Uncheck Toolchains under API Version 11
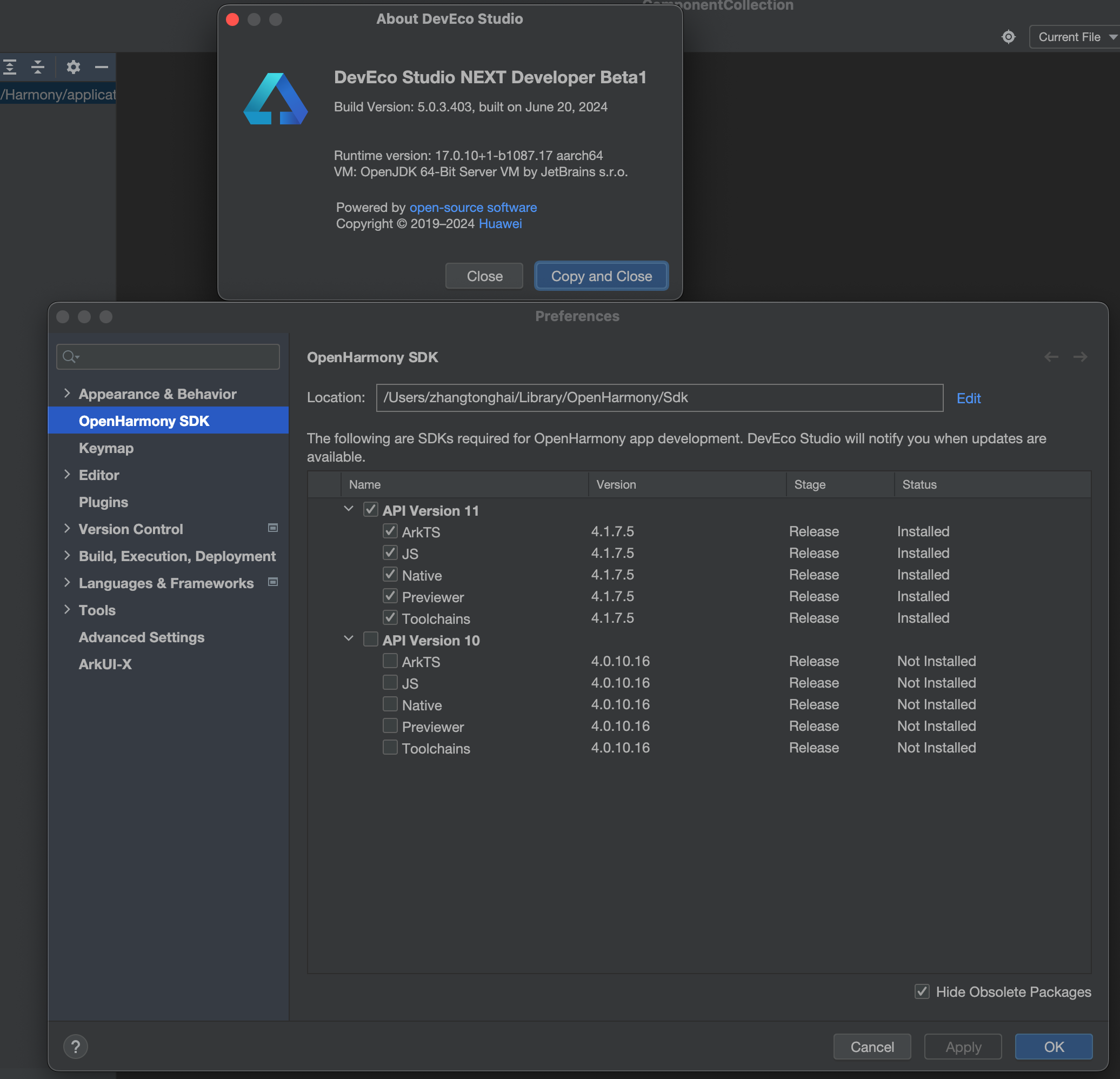The height and width of the screenshot is (1079, 1120). coord(390,617)
